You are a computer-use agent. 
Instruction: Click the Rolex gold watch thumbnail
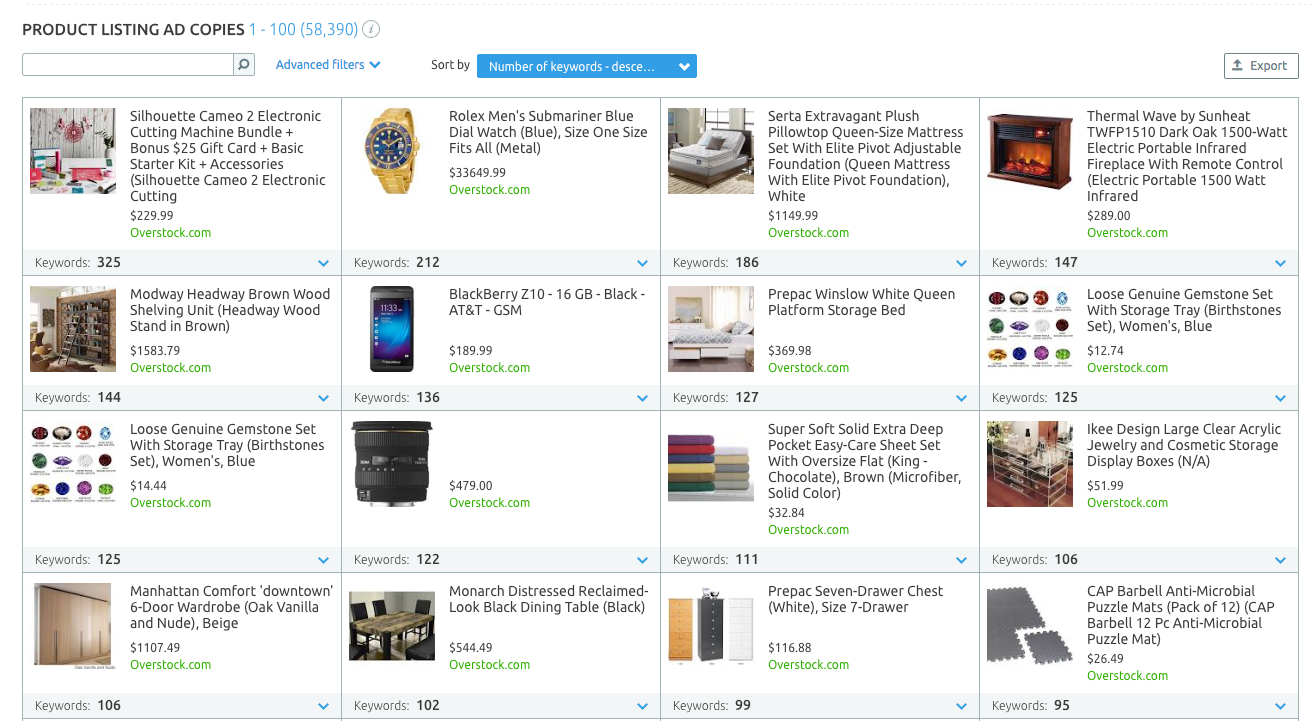392,151
